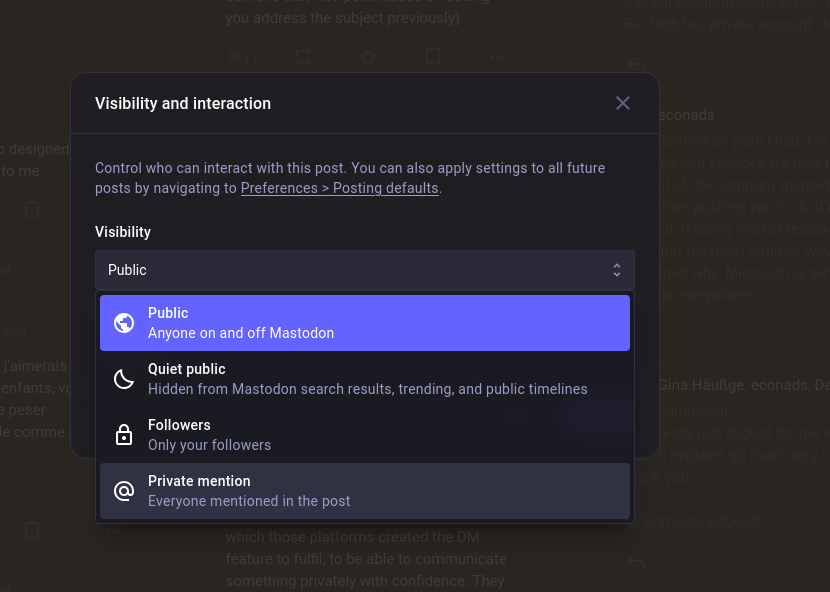Click the up-down chevron in Visibility field
Screen dimensions: 830x592
[x=616, y=270]
